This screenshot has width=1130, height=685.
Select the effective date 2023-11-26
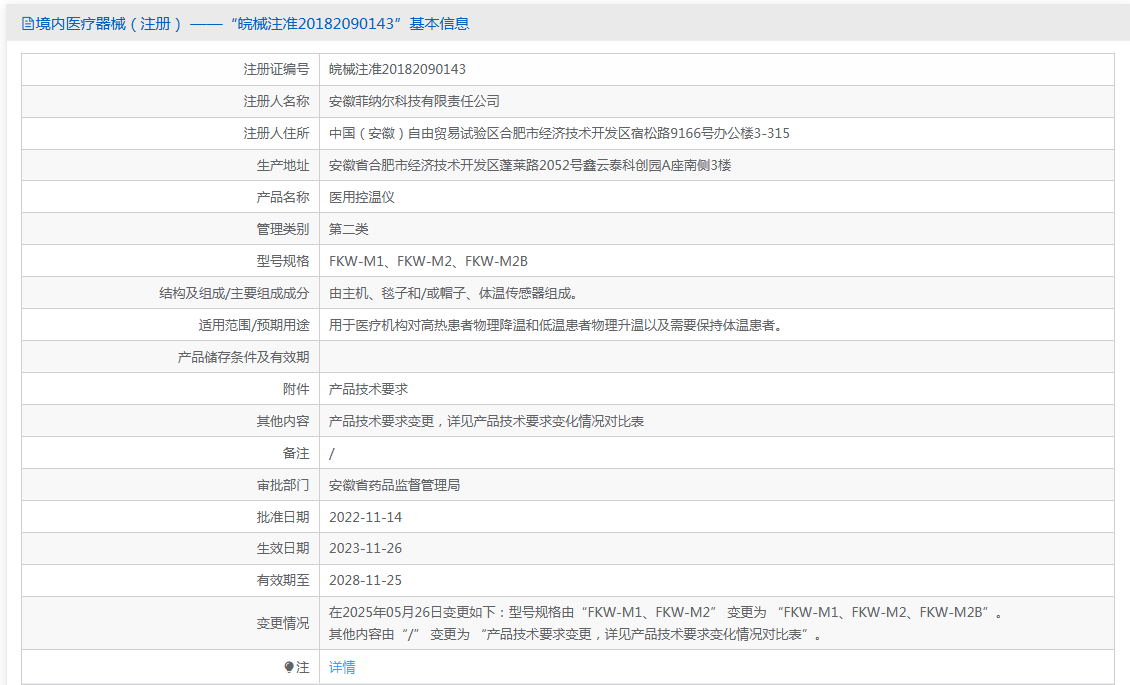click(x=365, y=548)
